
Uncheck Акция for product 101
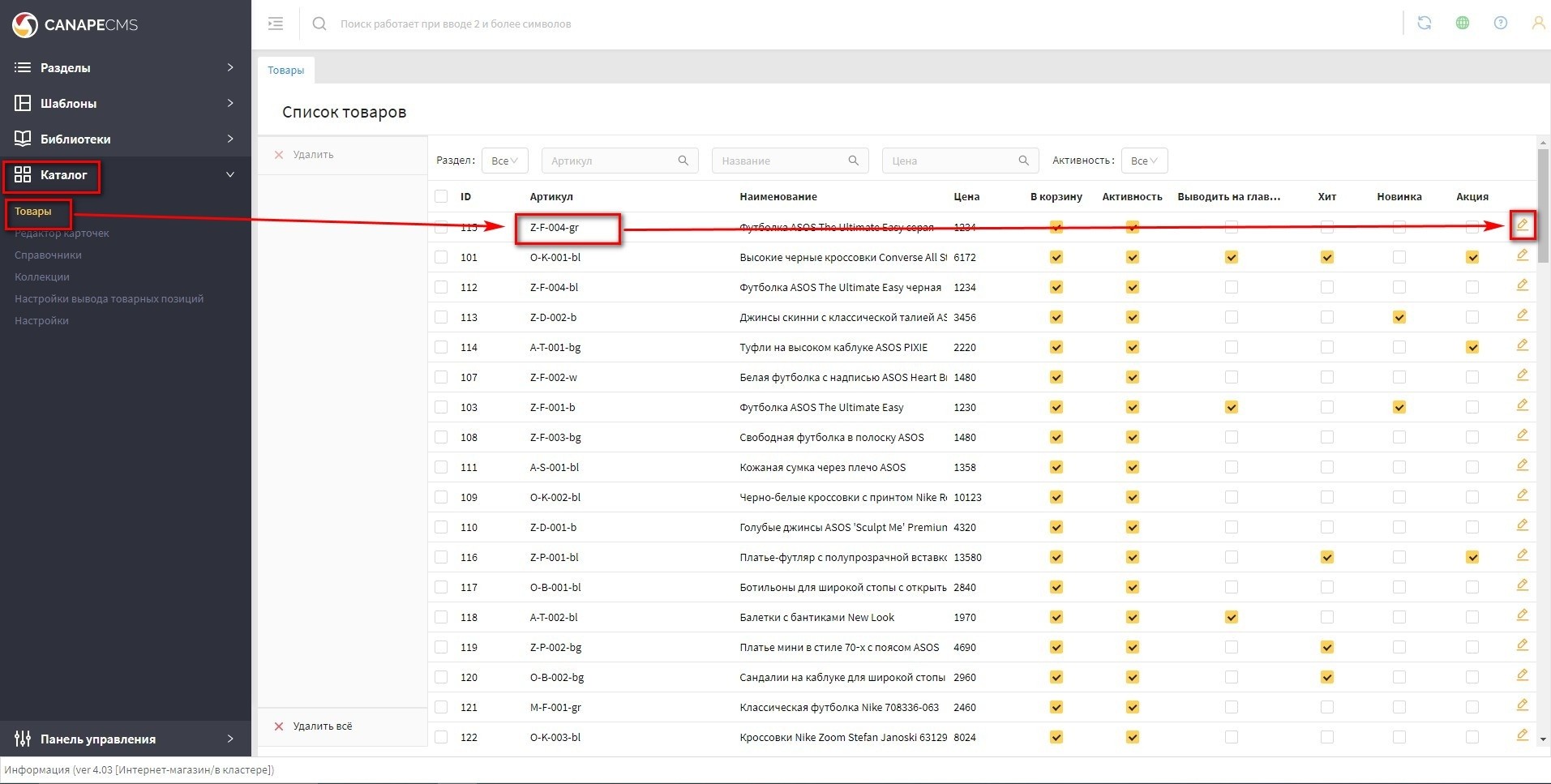pyautogui.click(x=1472, y=257)
